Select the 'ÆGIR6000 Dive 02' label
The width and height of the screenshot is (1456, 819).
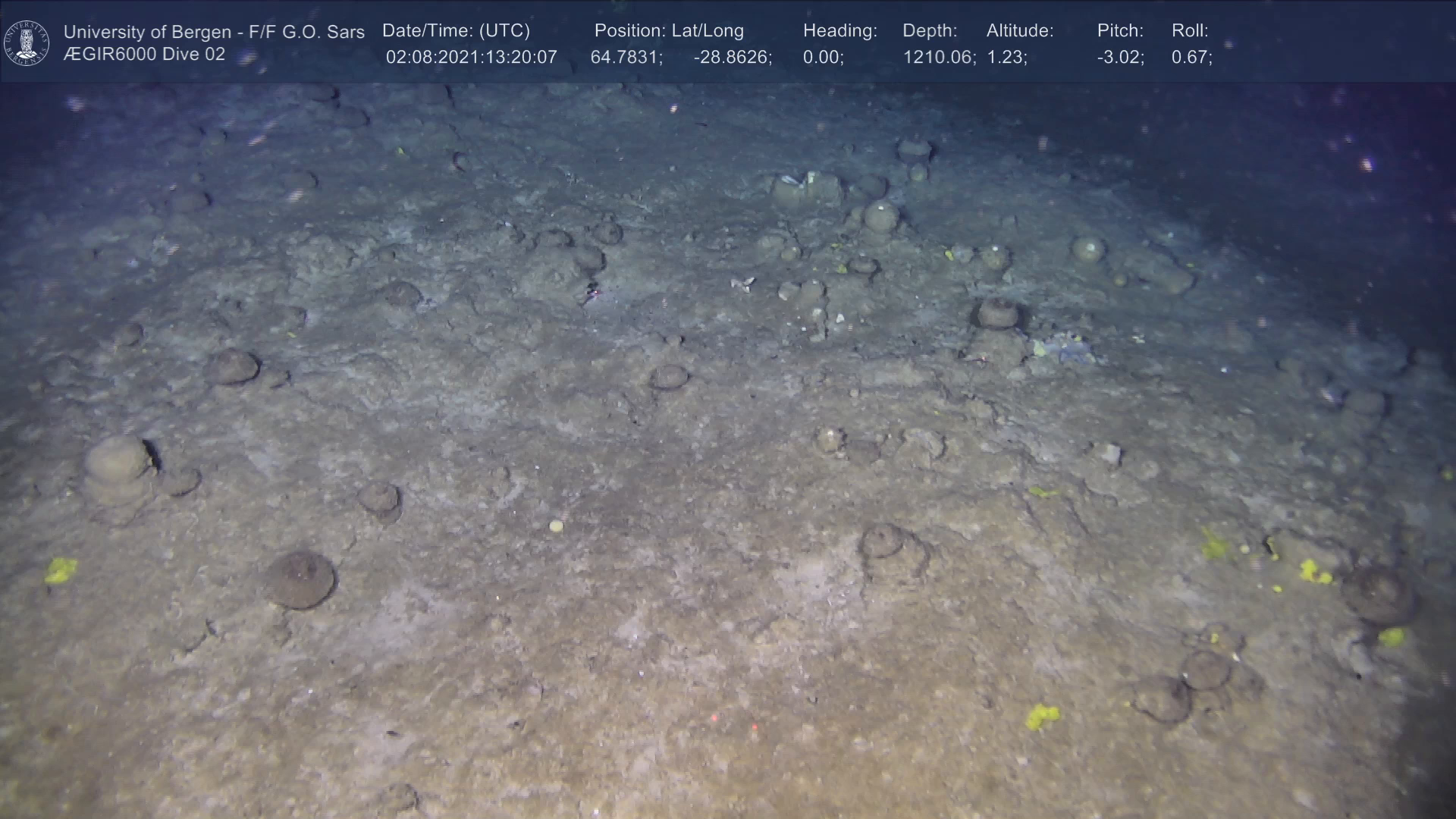pyautogui.click(x=144, y=55)
